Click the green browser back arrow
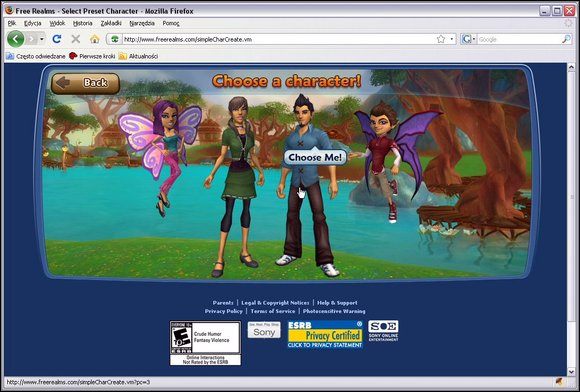This screenshot has width=580, height=392. [x=16, y=39]
